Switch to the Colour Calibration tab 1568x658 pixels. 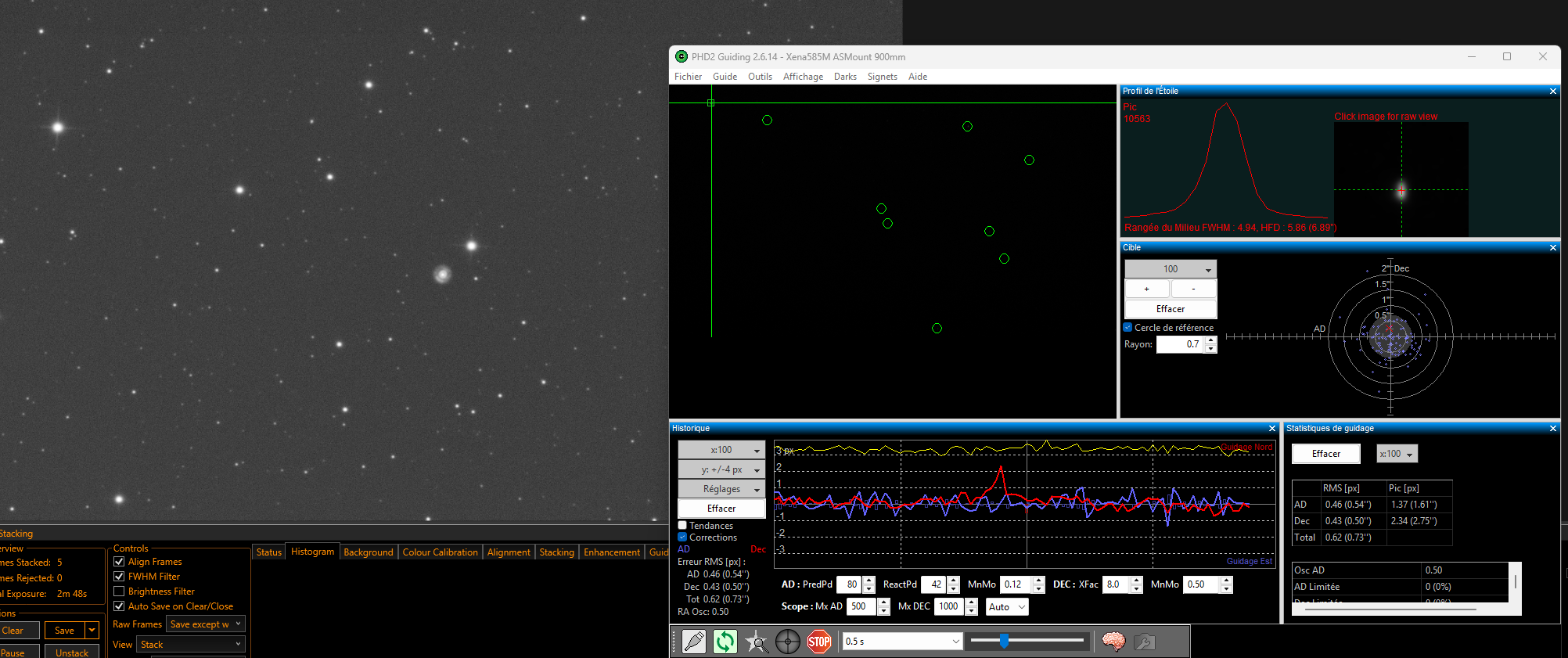(440, 552)
